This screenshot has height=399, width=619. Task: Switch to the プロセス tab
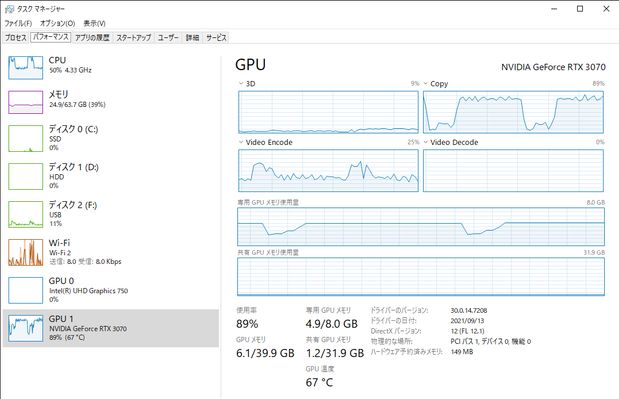[16, 37]
